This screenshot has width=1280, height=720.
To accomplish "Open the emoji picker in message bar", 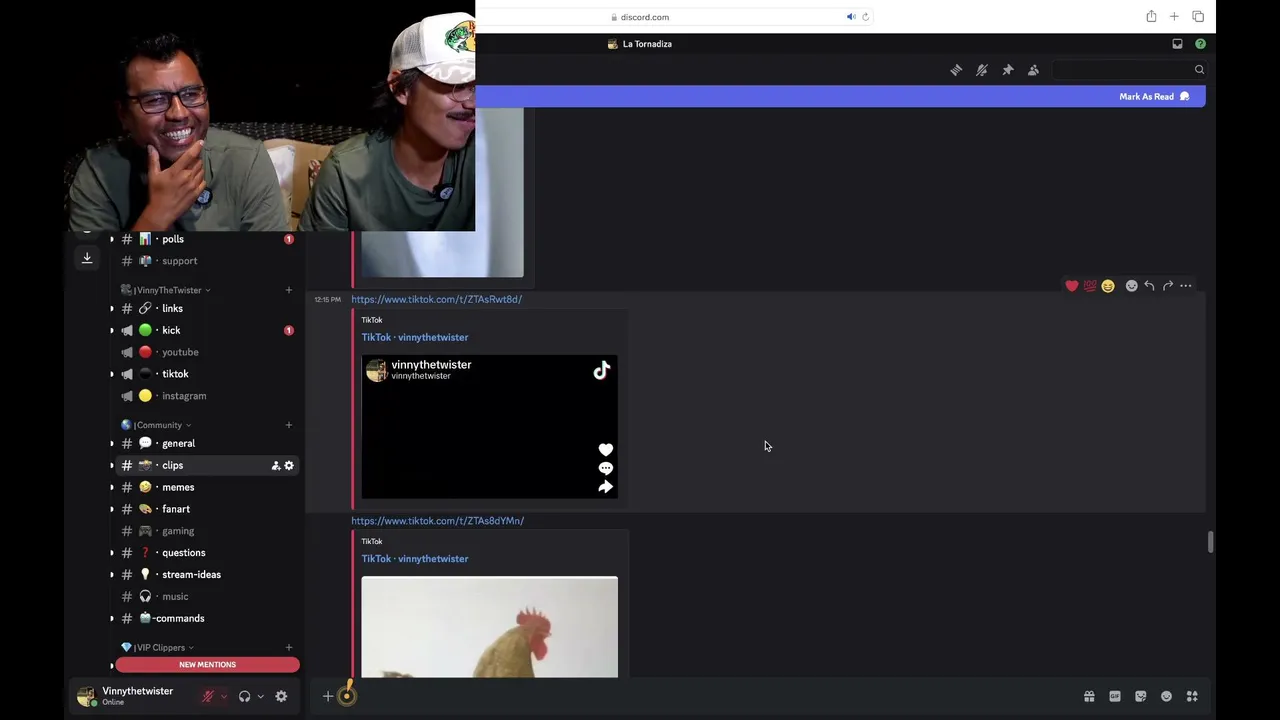I will pyautogui.click(x=1166, y=696).
